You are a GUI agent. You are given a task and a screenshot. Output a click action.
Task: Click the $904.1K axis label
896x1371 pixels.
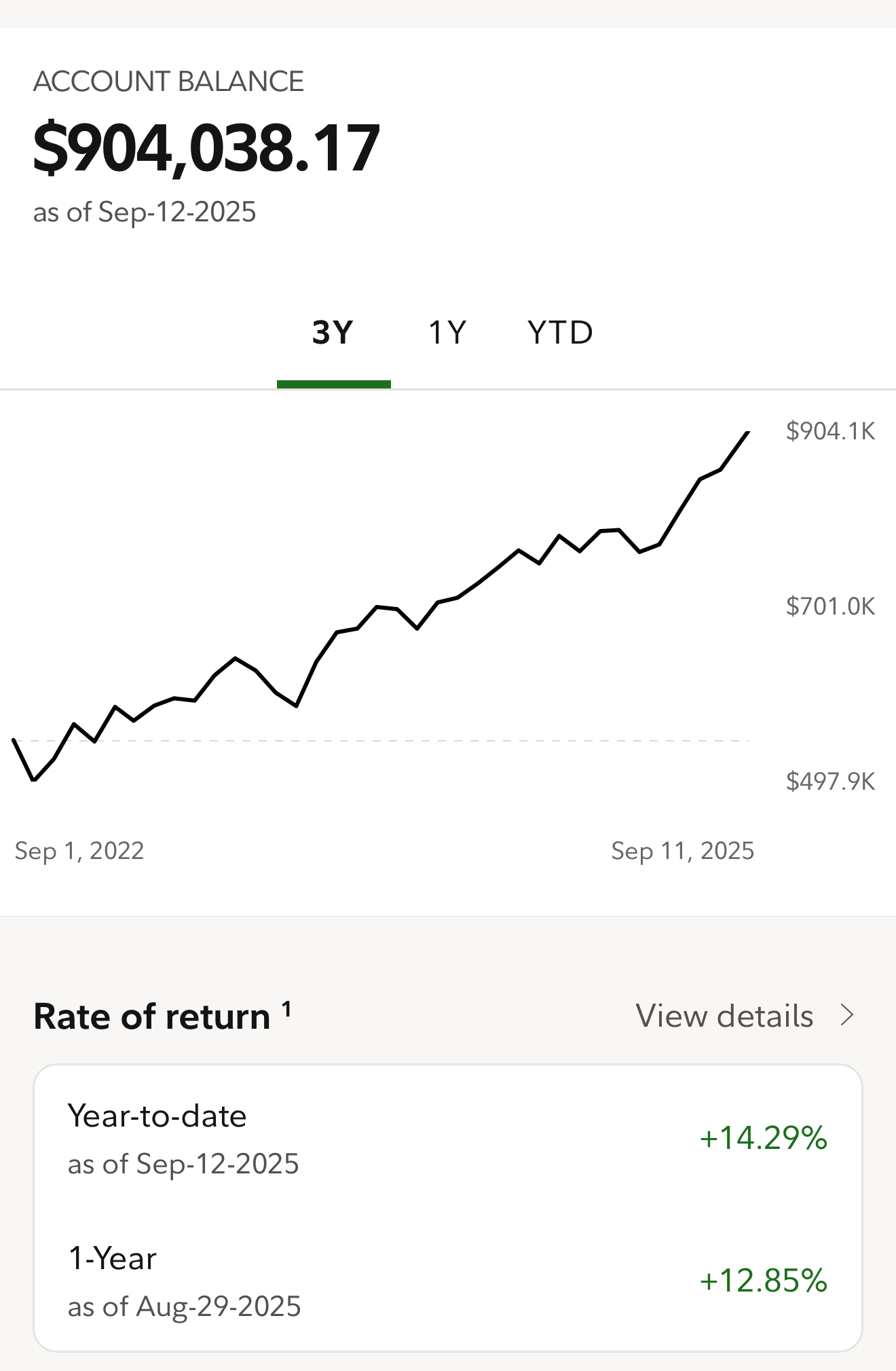(x=830, y=431)
